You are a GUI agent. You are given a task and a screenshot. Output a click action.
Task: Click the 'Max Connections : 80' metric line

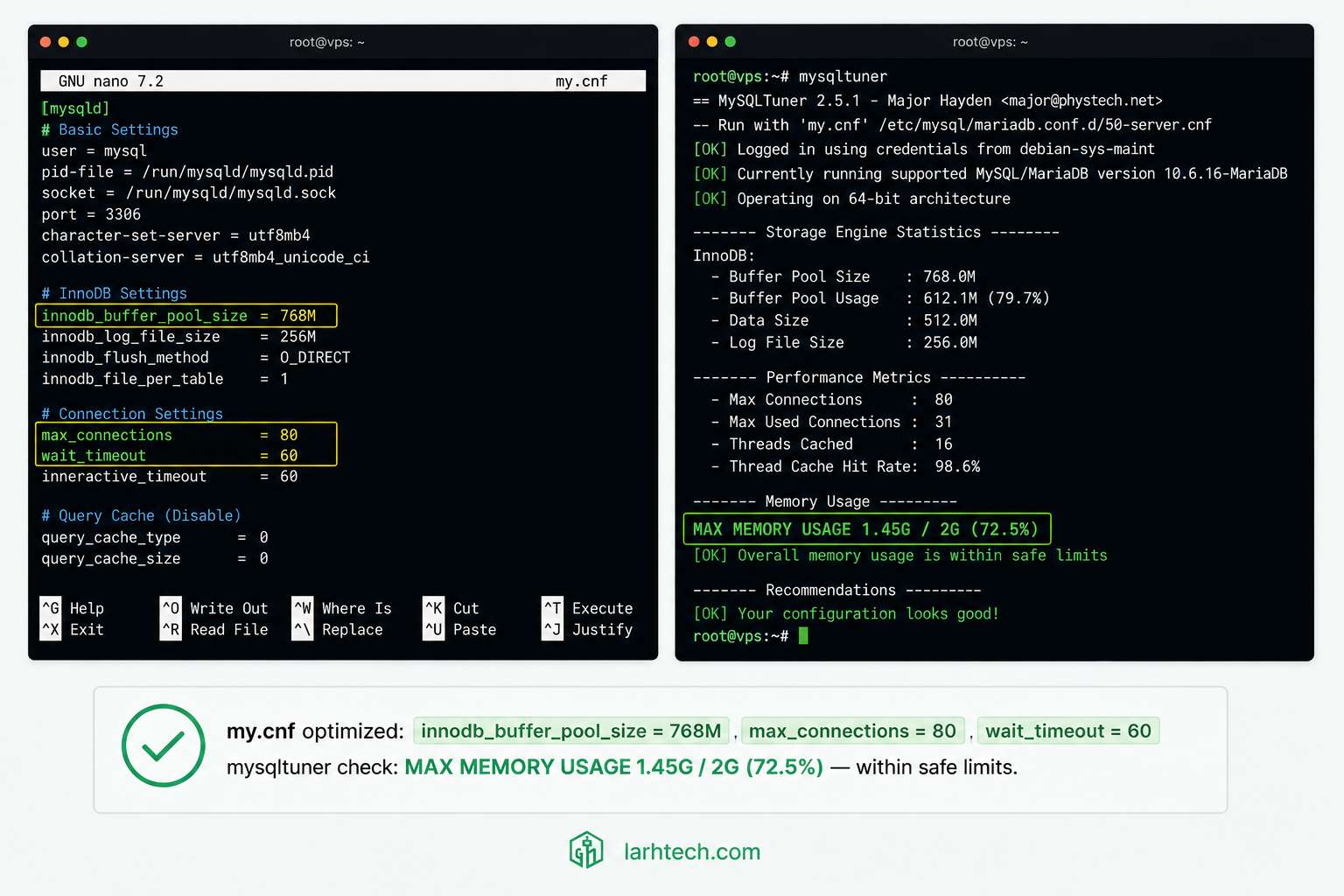pos(832,400)
